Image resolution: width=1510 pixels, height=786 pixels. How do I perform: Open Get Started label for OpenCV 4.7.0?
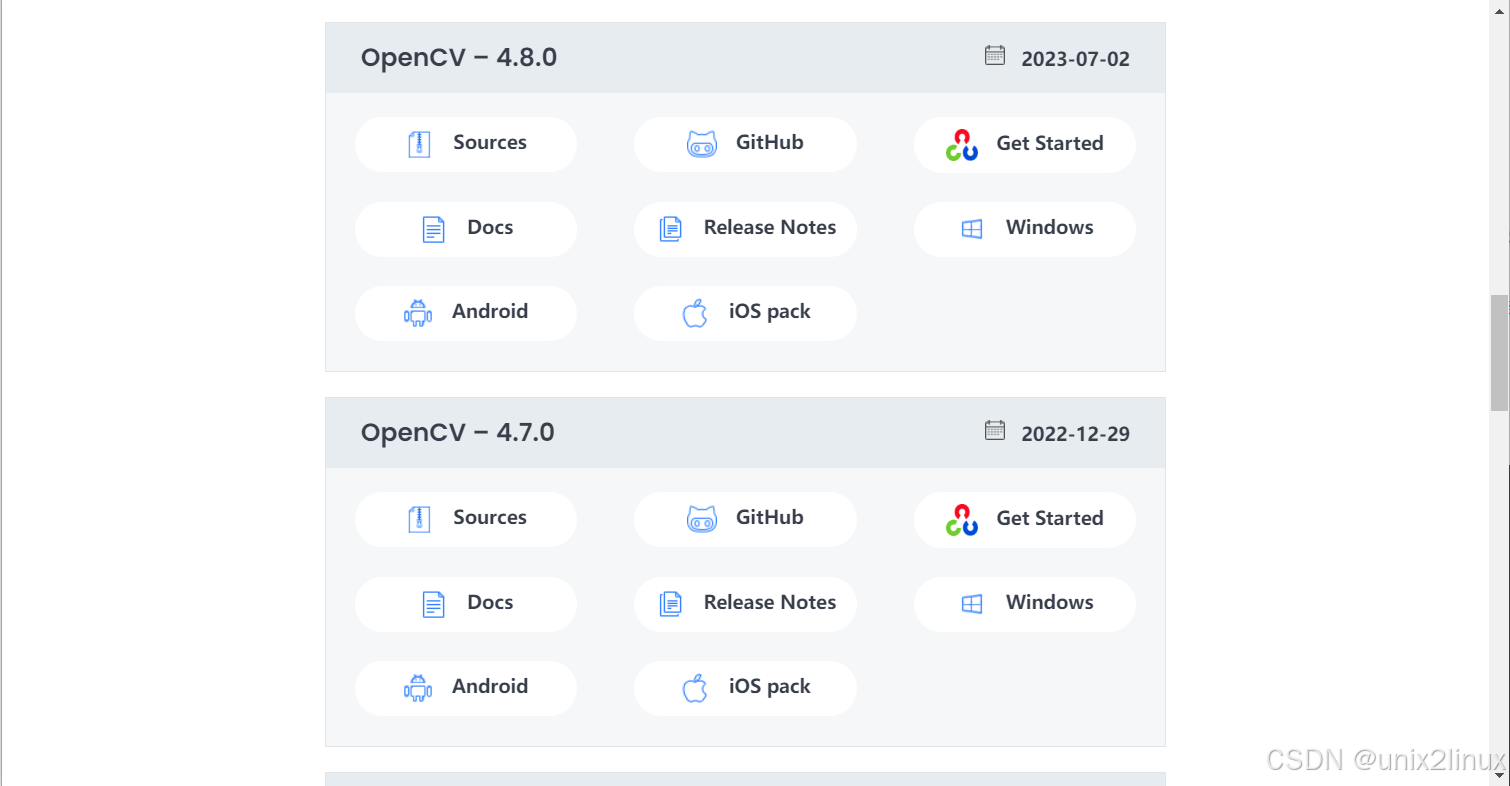click(1050, 518)
